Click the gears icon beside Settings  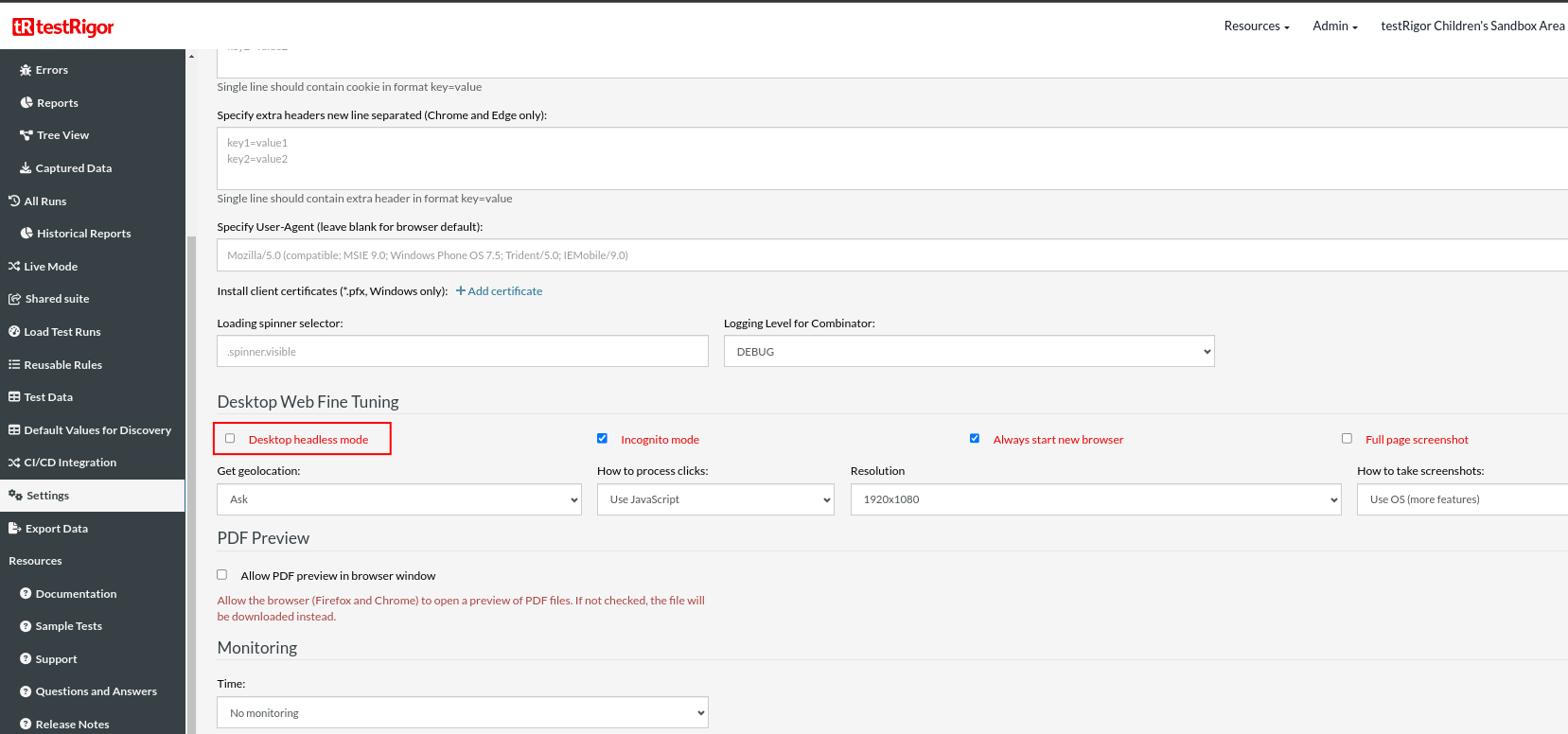[15, 496]
